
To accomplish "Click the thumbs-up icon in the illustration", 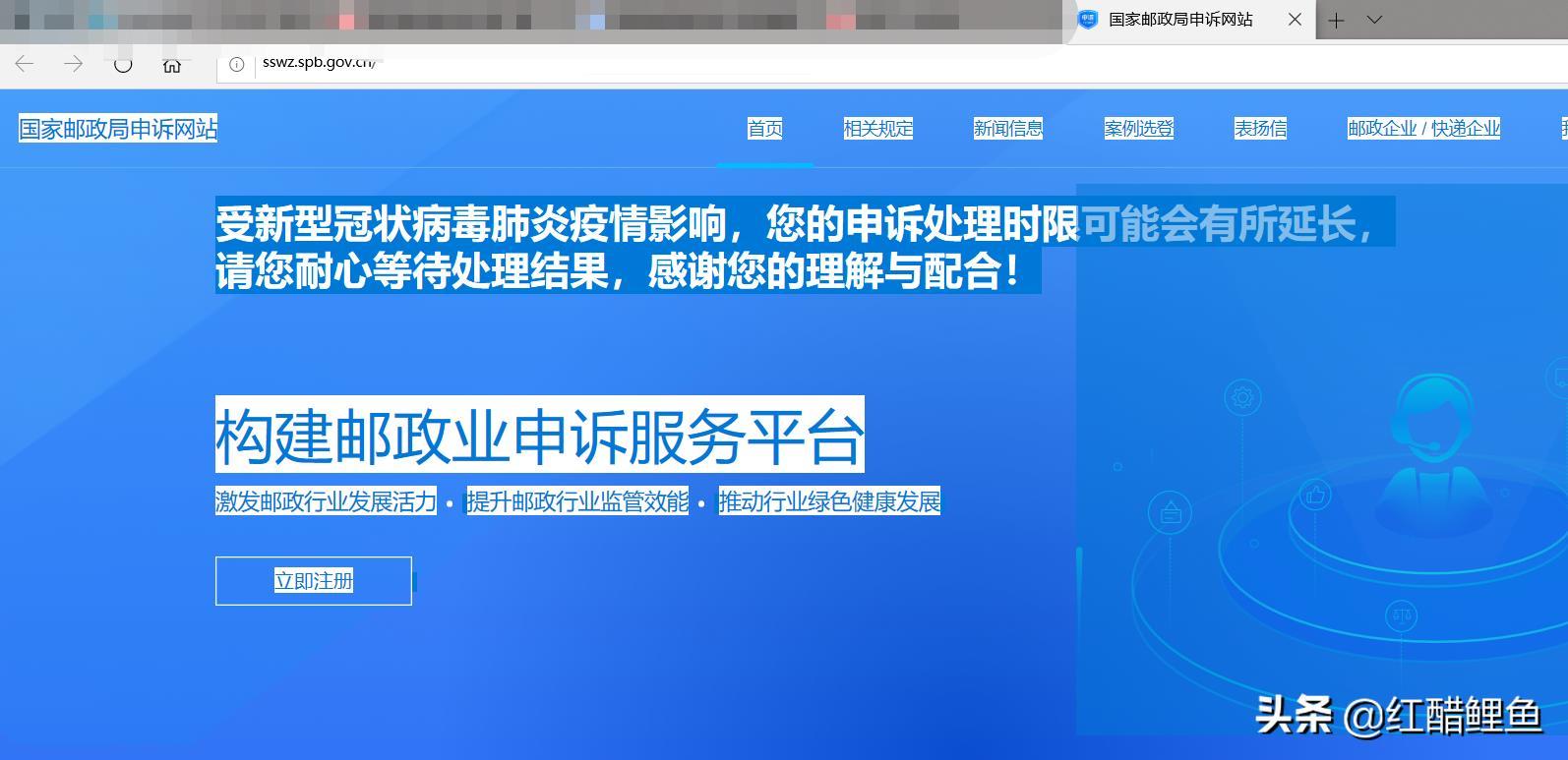I will point(1316,495).
